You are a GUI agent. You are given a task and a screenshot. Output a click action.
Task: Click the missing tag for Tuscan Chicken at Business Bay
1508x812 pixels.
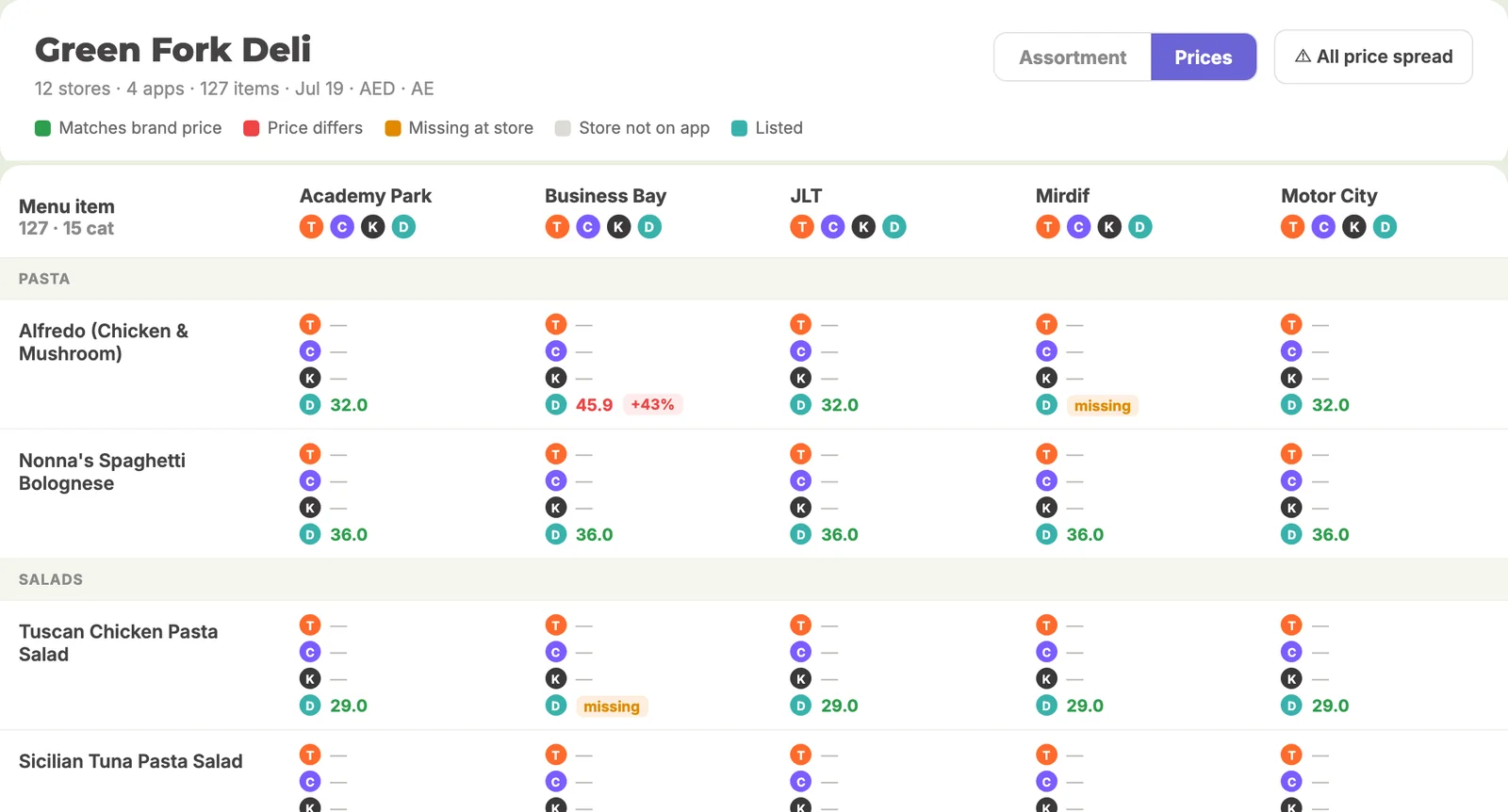[x=611, y=706]
